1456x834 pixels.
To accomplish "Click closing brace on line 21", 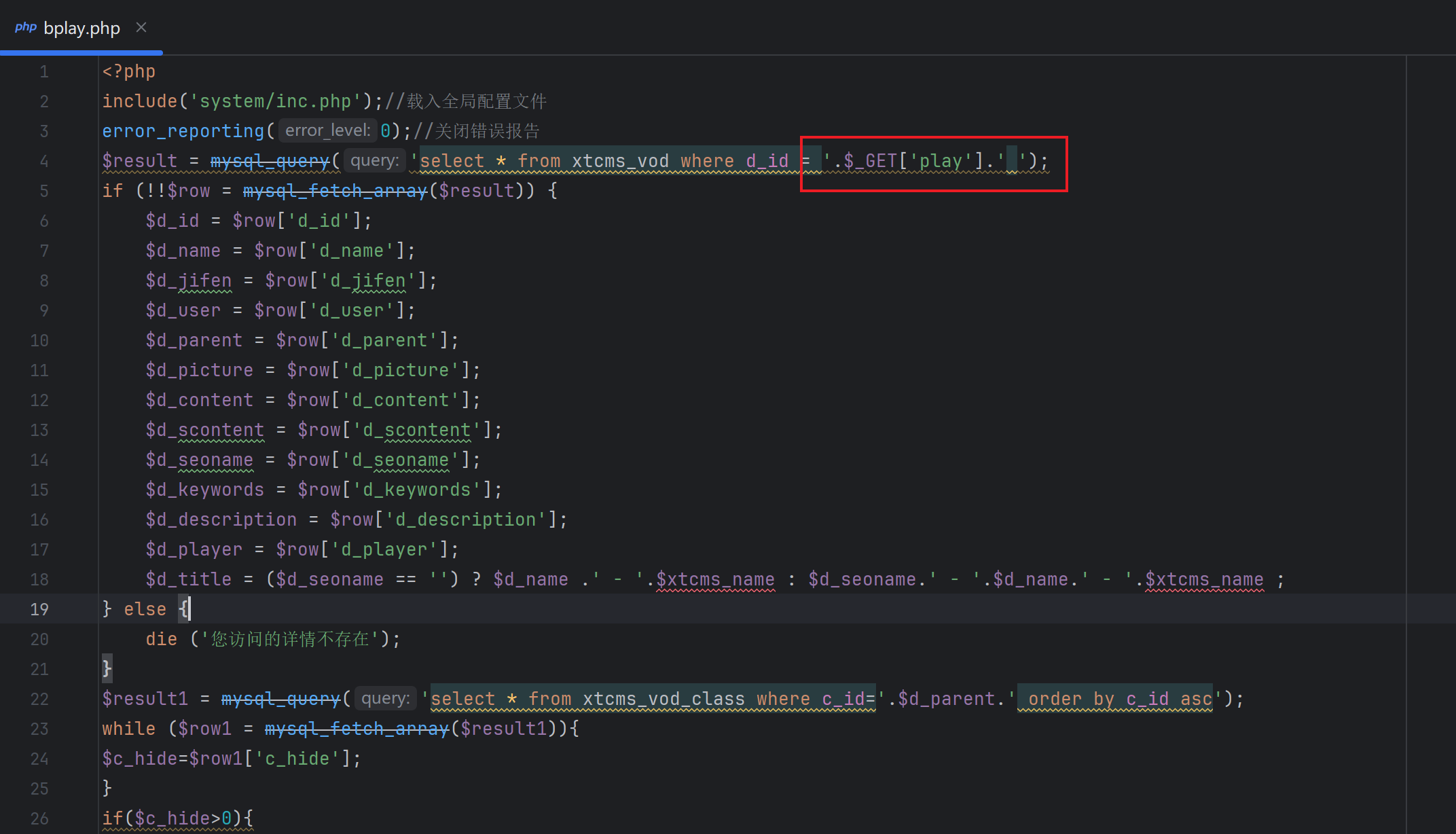I will [107, 669].
